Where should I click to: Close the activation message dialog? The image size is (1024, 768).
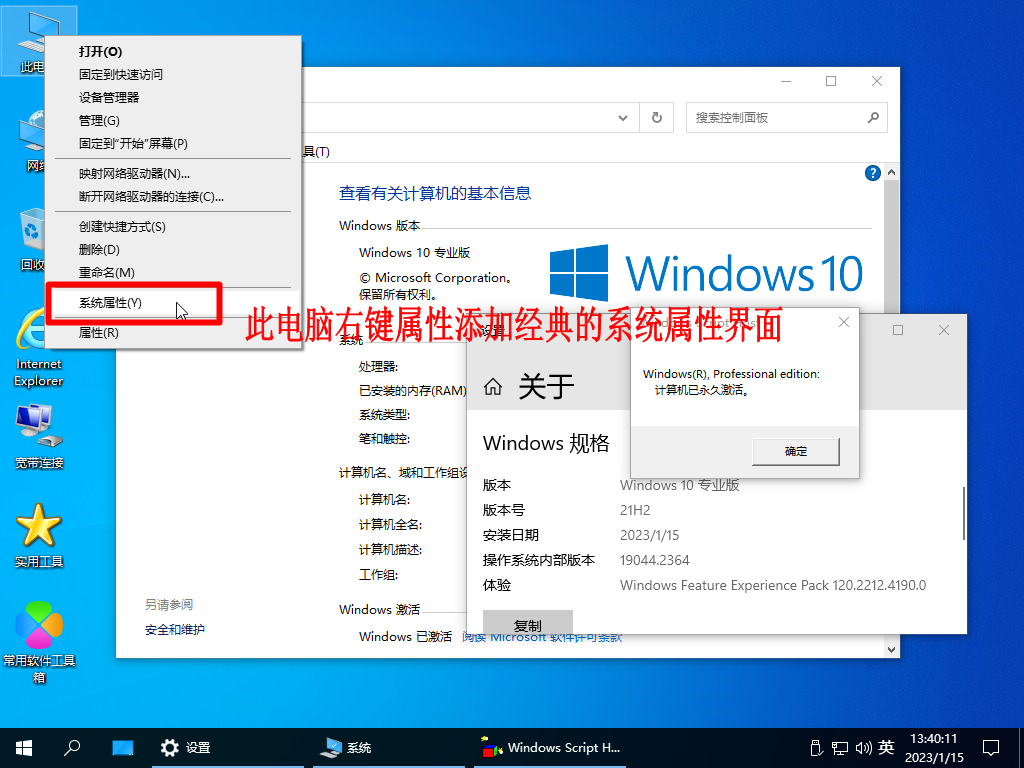tap(844, 322)
